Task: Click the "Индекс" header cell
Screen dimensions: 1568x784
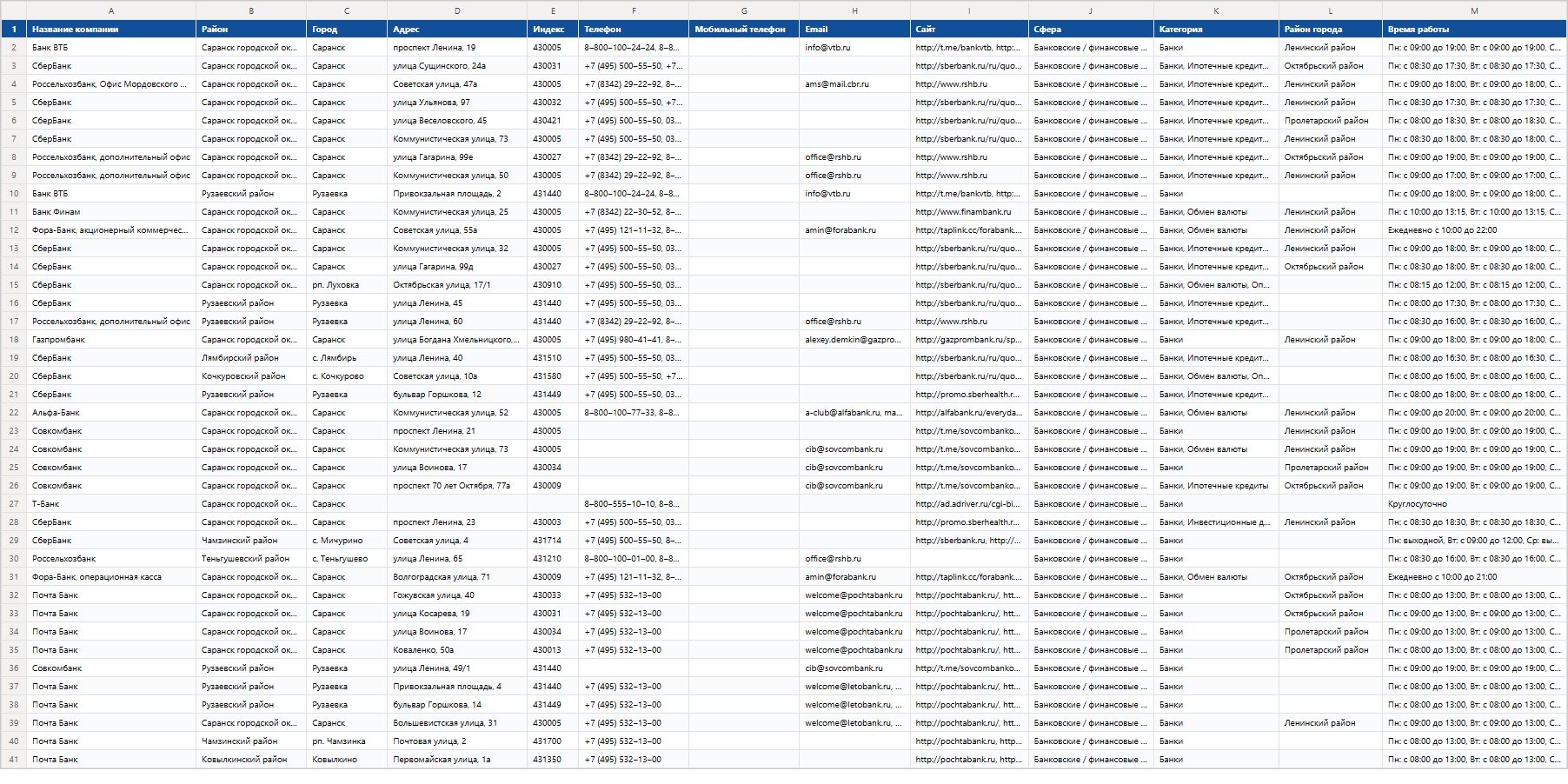Action: point(553,30)
